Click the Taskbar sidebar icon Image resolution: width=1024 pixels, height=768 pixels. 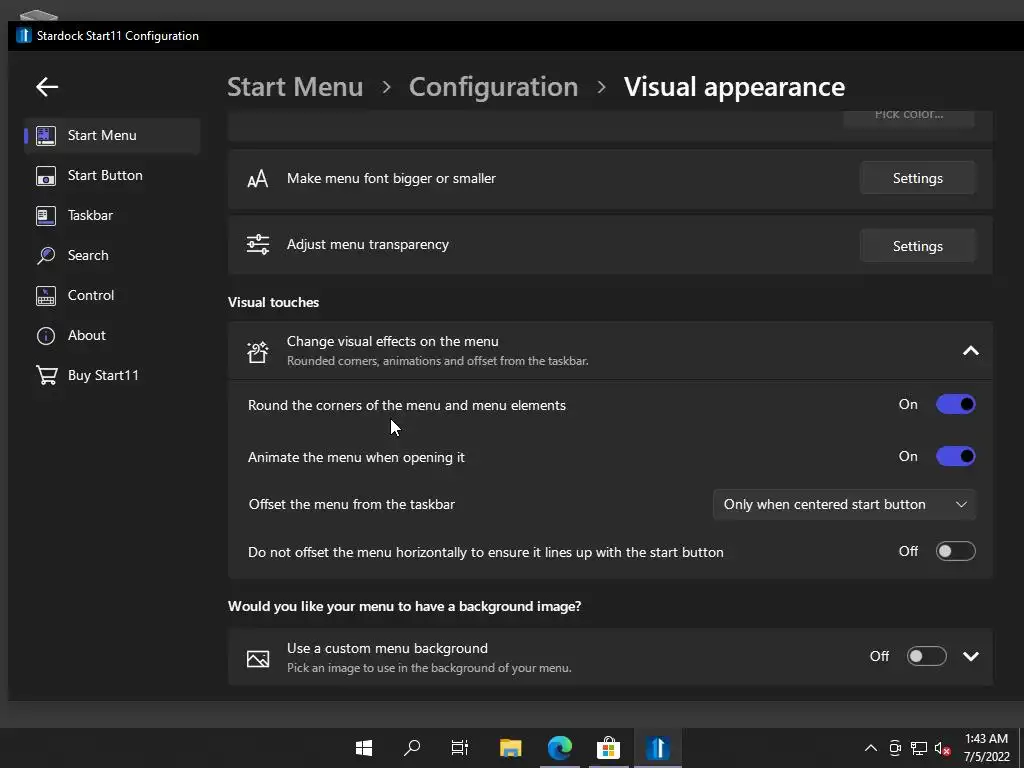(x=46, y=216)
